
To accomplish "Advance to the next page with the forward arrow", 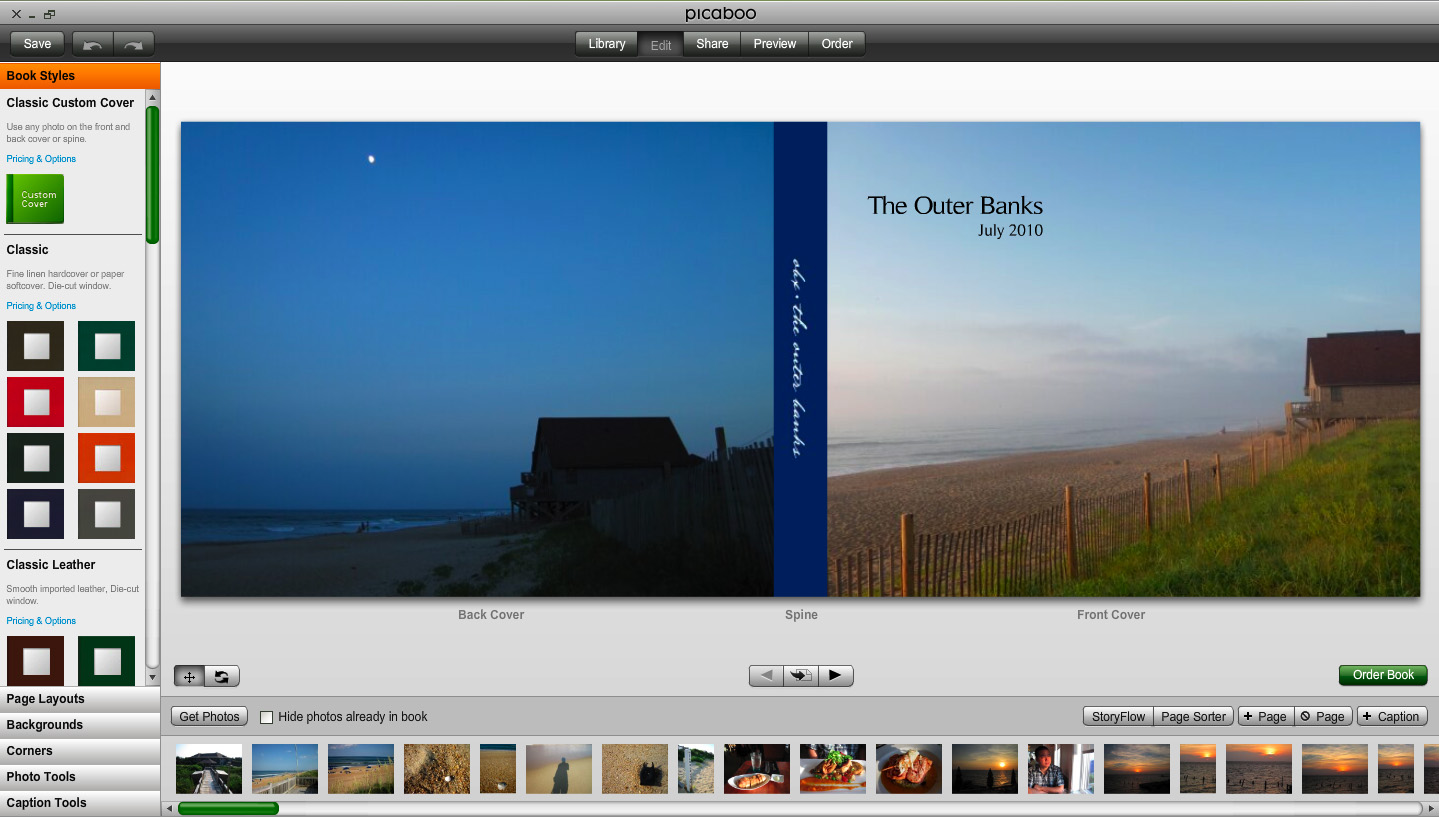I will (x=835, y=675).
